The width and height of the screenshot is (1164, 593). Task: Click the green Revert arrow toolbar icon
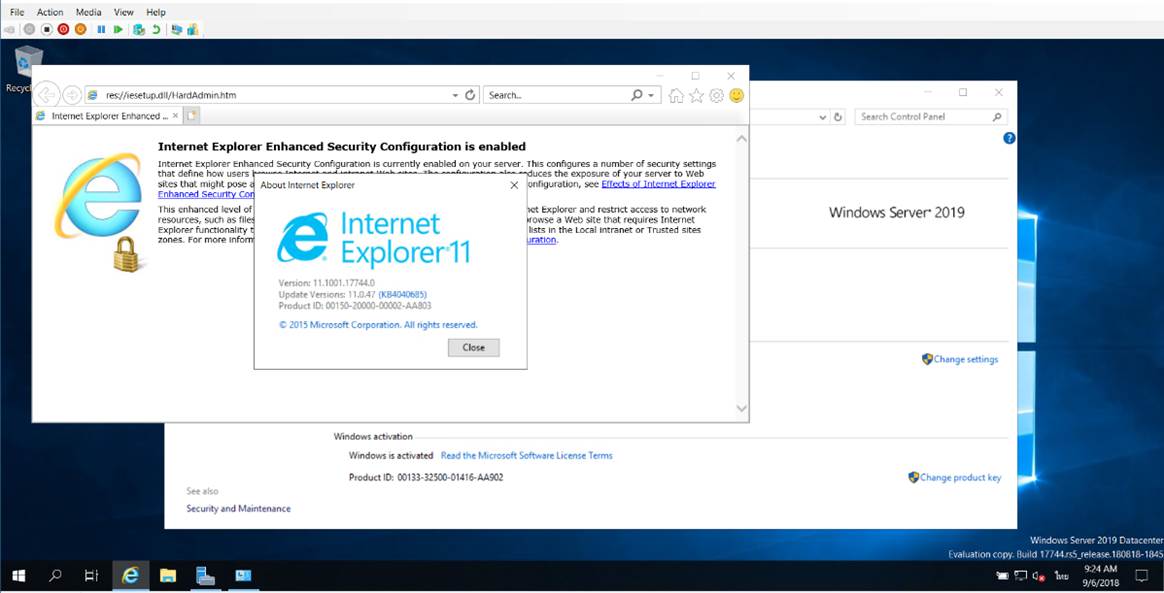pos(156,30)
